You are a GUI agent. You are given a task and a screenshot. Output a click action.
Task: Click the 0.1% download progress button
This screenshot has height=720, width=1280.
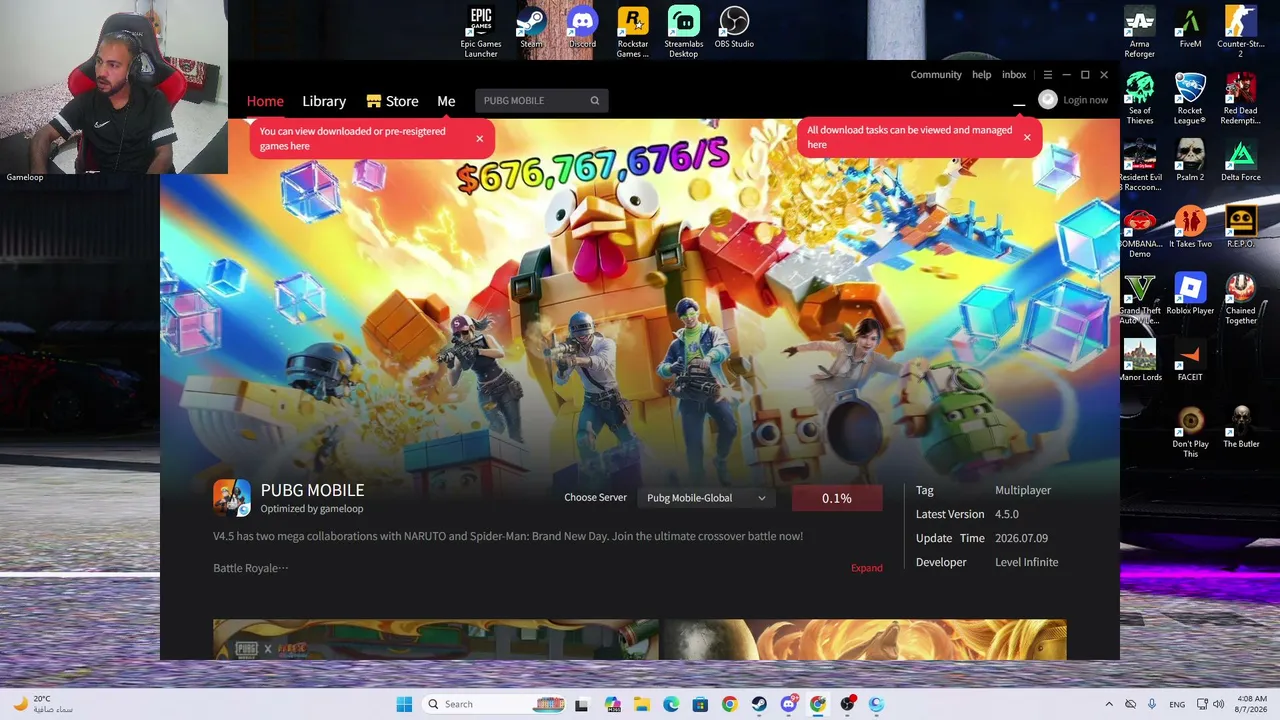[837, 498]
